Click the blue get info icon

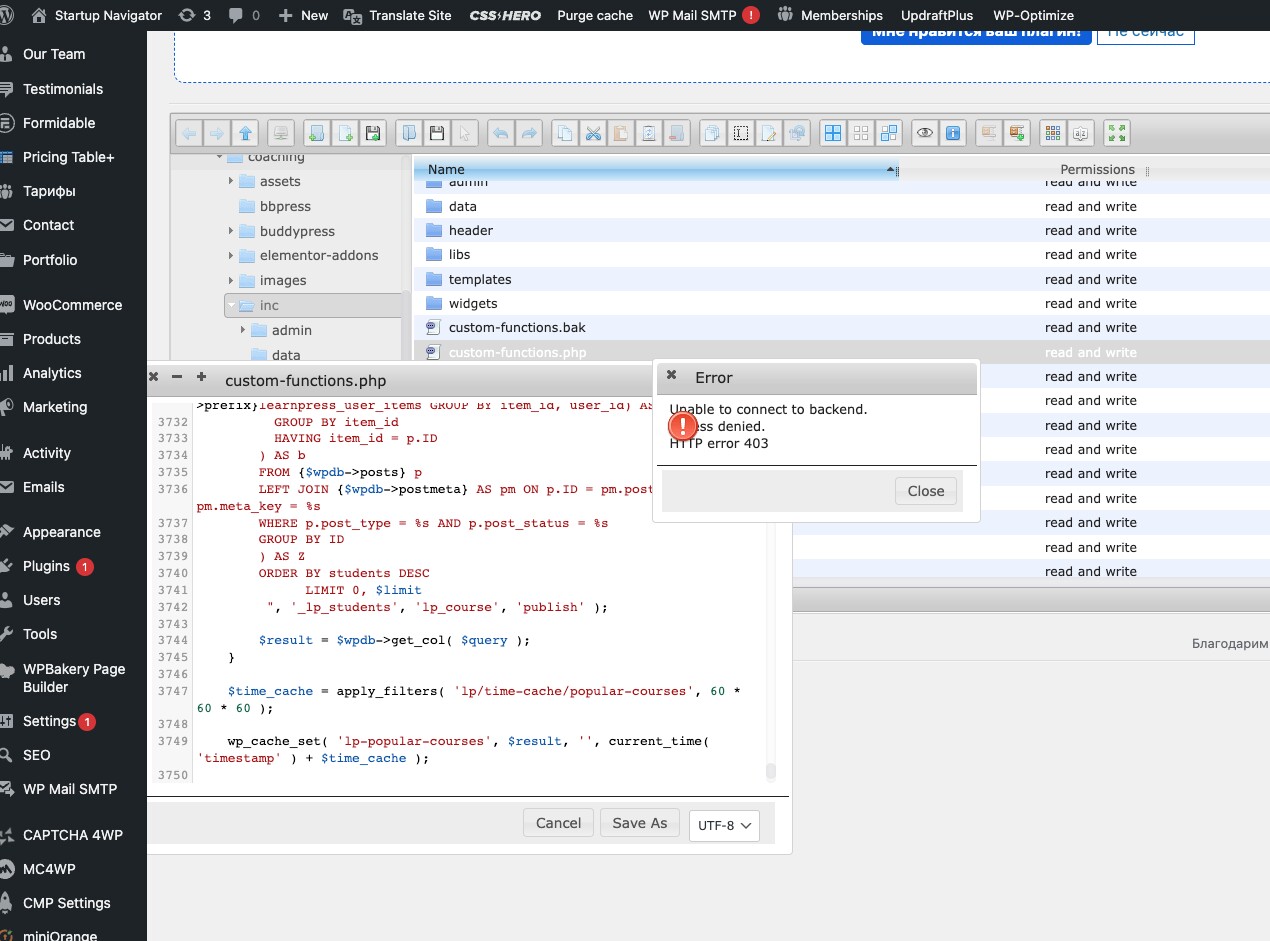click(x=952, y=133)
